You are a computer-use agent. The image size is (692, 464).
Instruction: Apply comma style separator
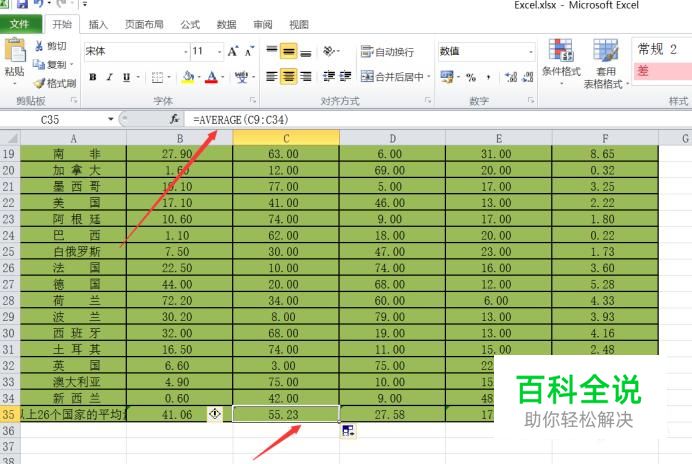(x=489, y=78)
